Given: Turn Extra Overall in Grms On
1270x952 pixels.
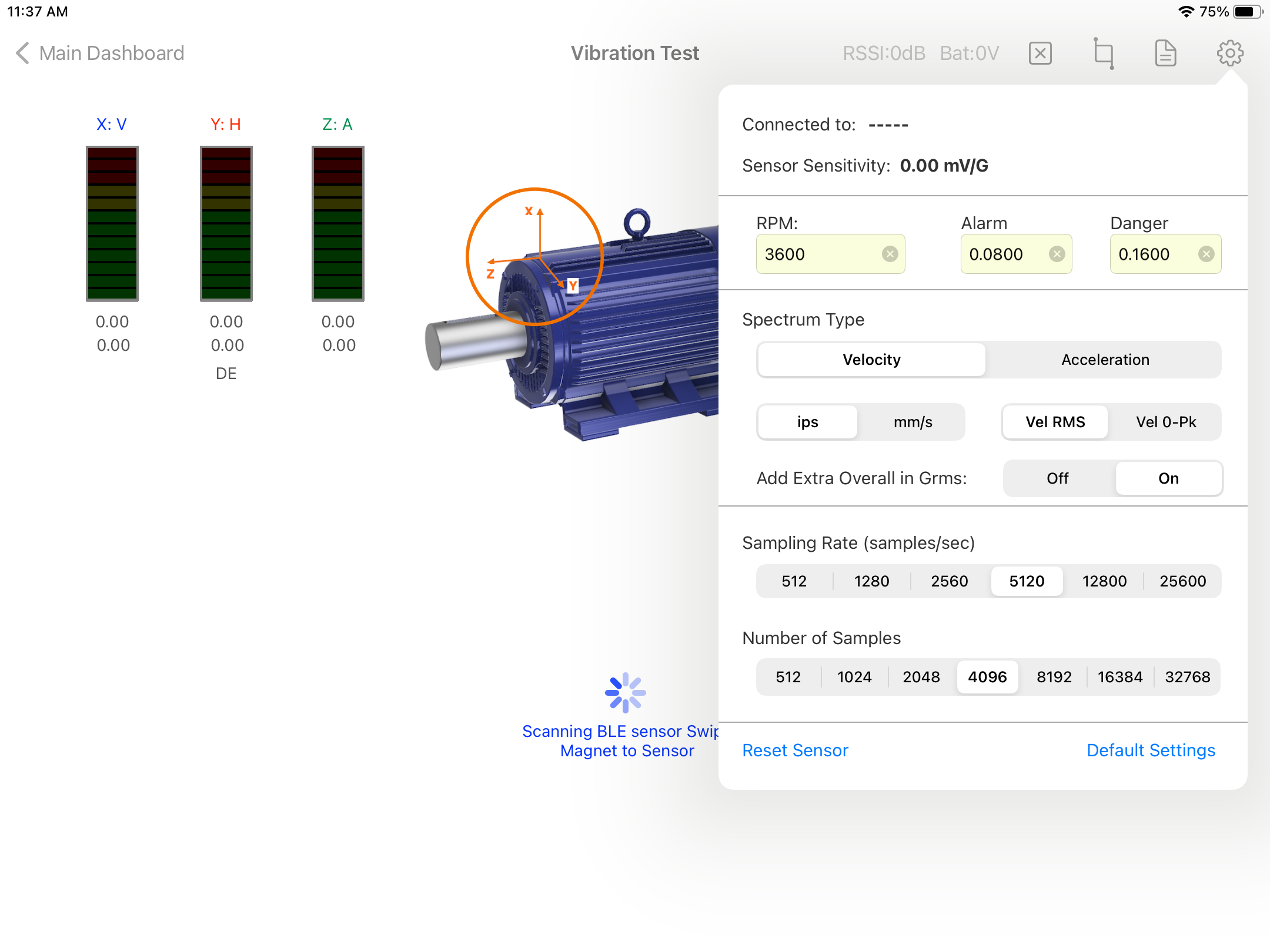Looking at the screenshot, I should click(x=1168, y=478).
